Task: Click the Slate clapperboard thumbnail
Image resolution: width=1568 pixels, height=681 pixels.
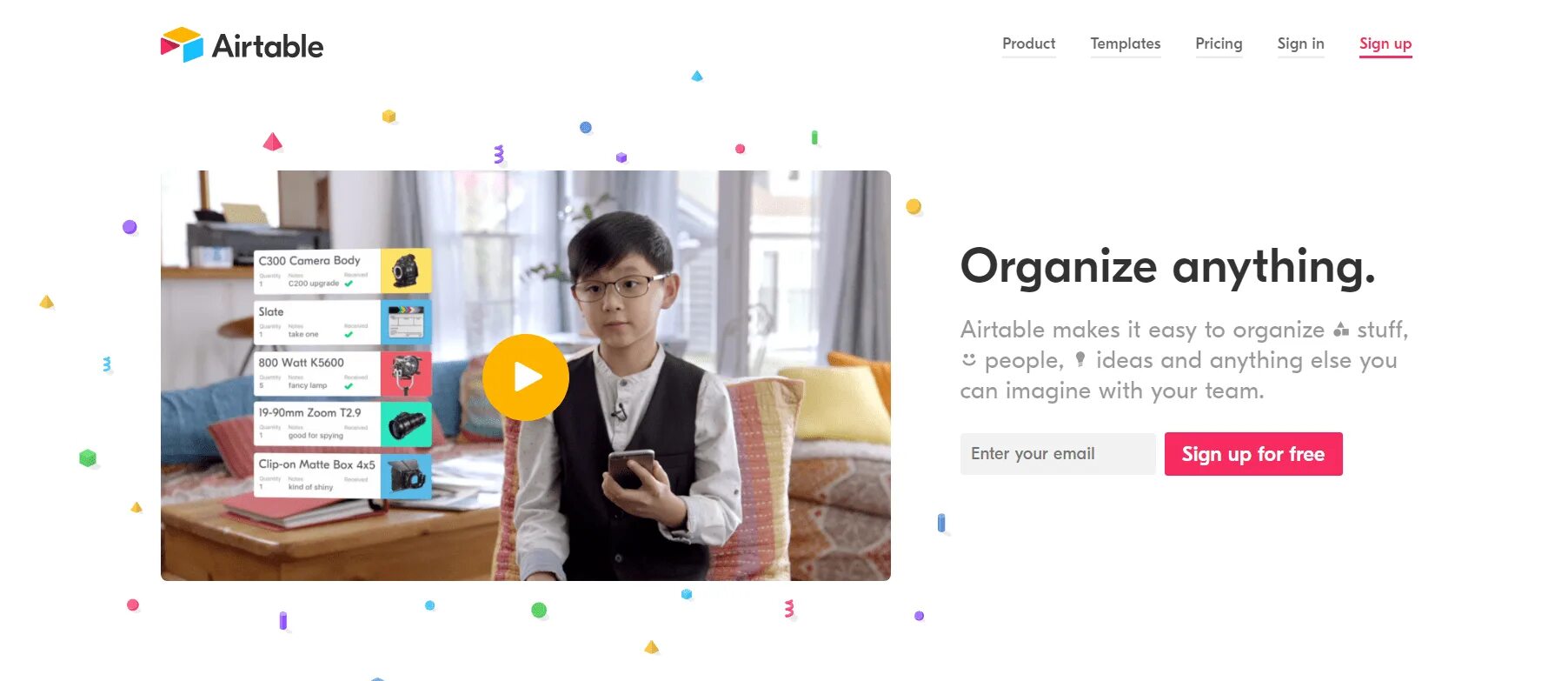Action: 406,322
